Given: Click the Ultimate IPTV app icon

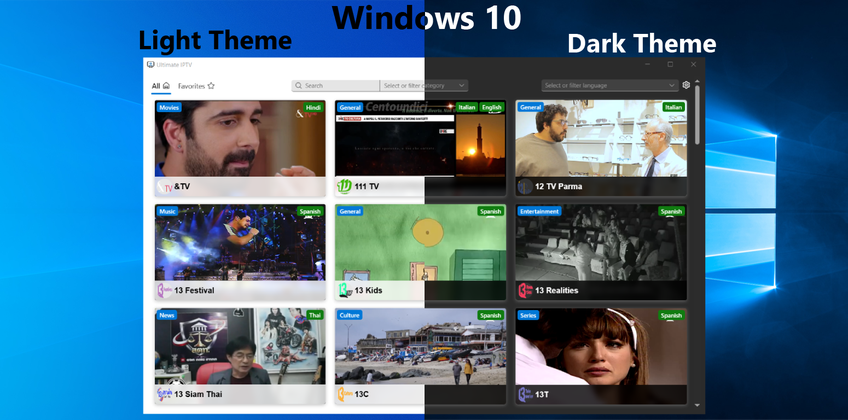Looking at the screenshot, I should click(x=151, y=65).
